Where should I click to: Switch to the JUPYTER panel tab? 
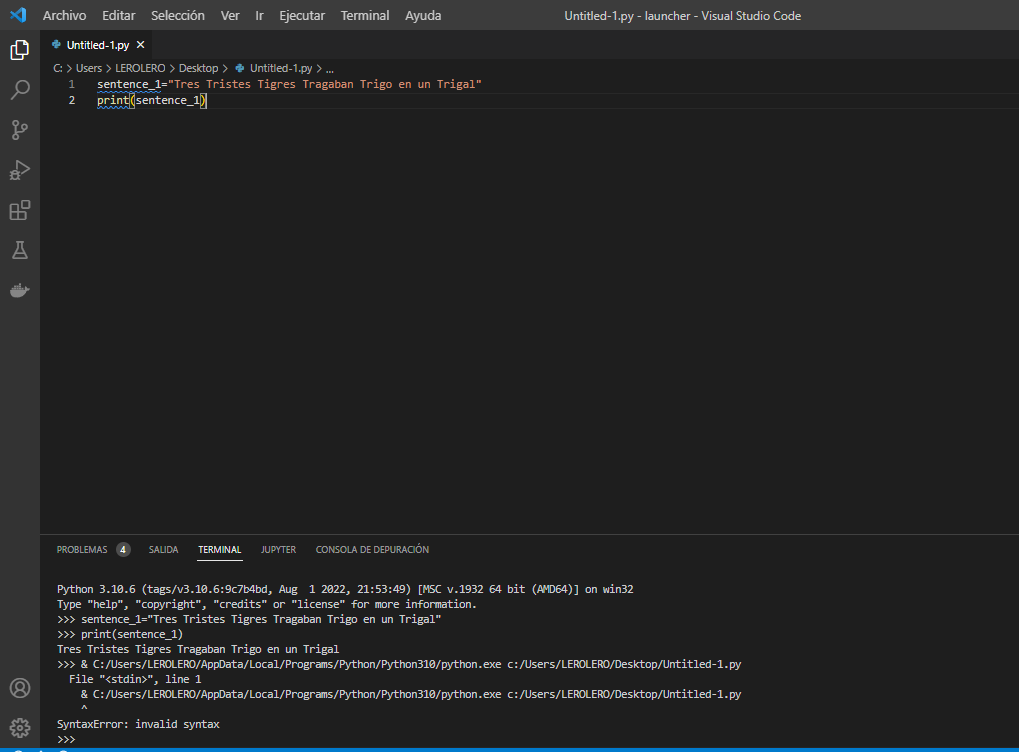pyautogui.click(x=278, y=550)
